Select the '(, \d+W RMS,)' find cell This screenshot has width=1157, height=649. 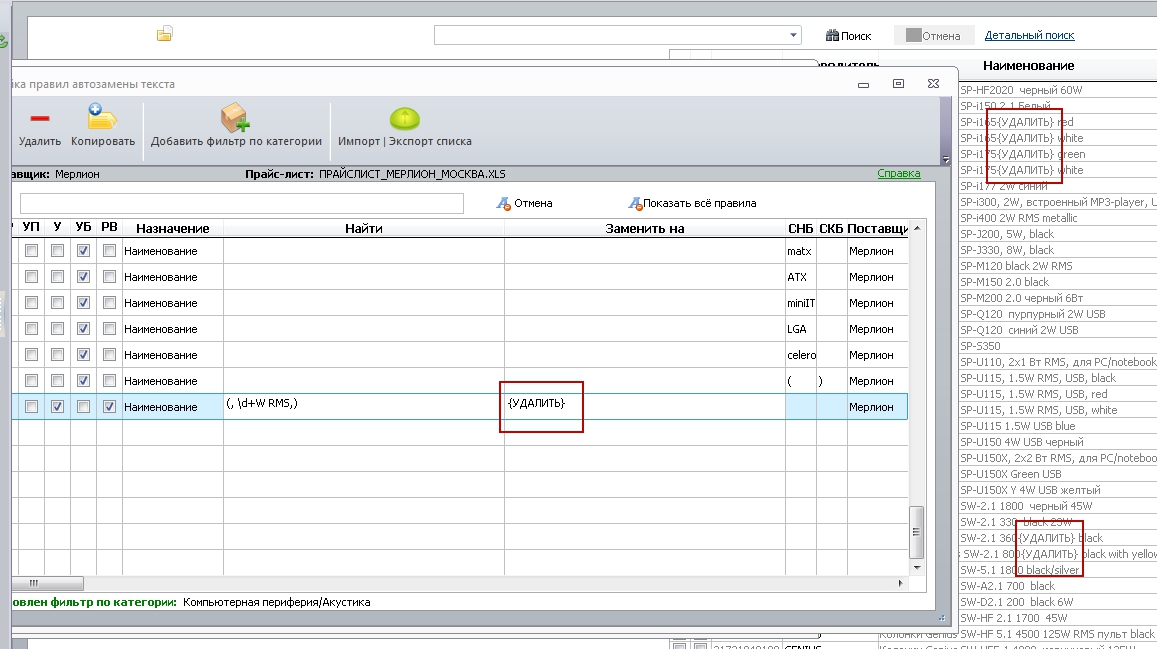[364, 406]
